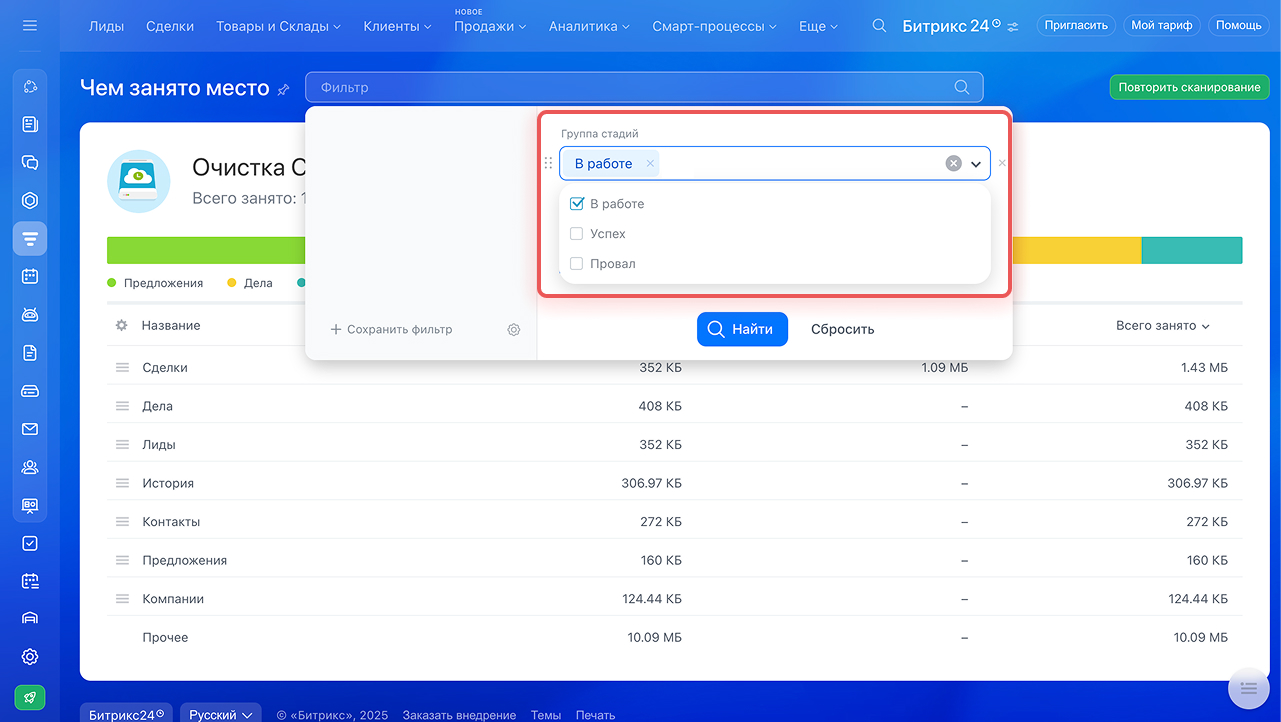The image size is (1281, 722).
Task: Click the green rocket icon in sidebar
Action: 30,698
